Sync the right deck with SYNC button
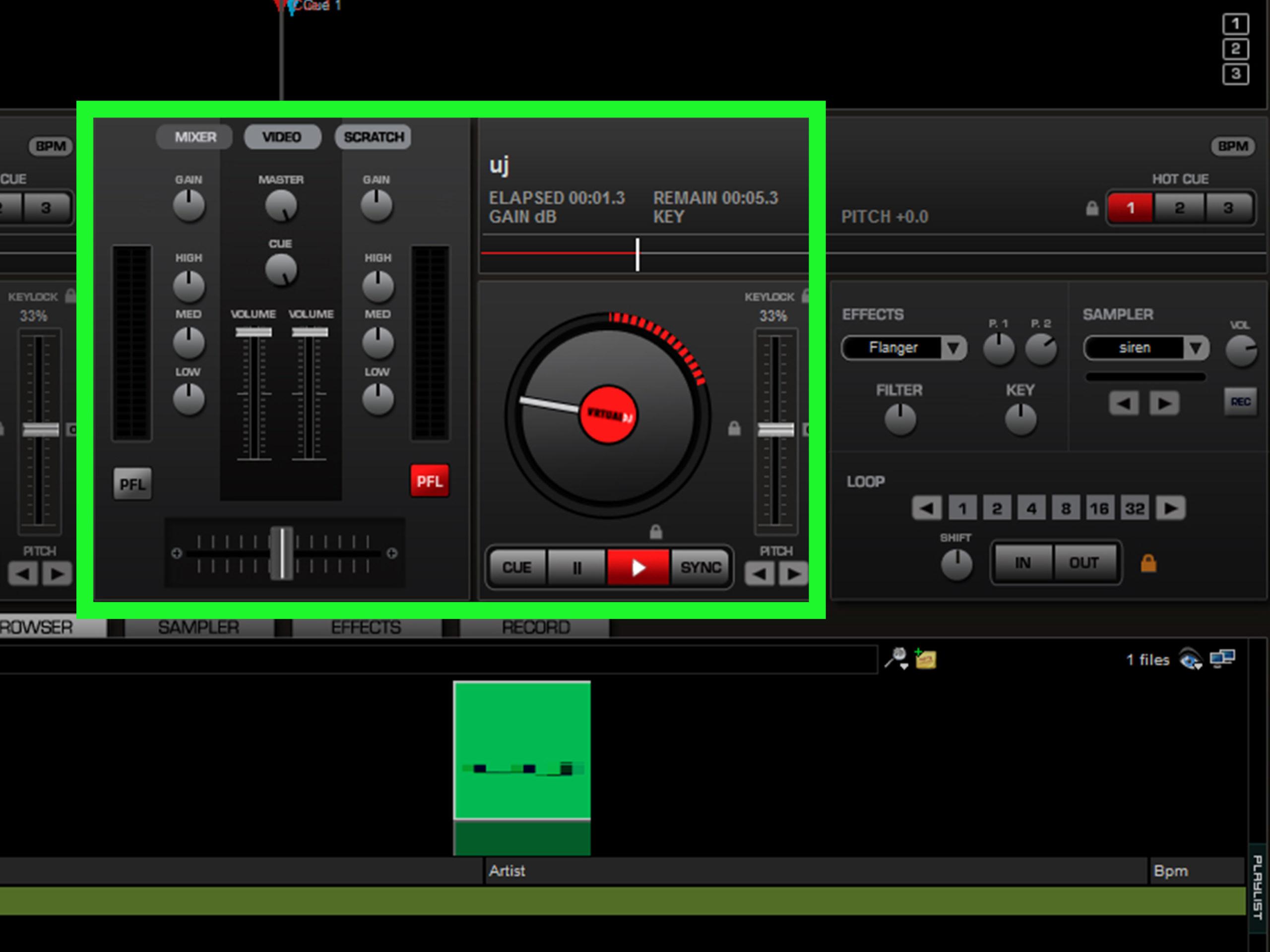Image resolution: width=1270 pixels, height=952 pixels. (x=700, y=567)
